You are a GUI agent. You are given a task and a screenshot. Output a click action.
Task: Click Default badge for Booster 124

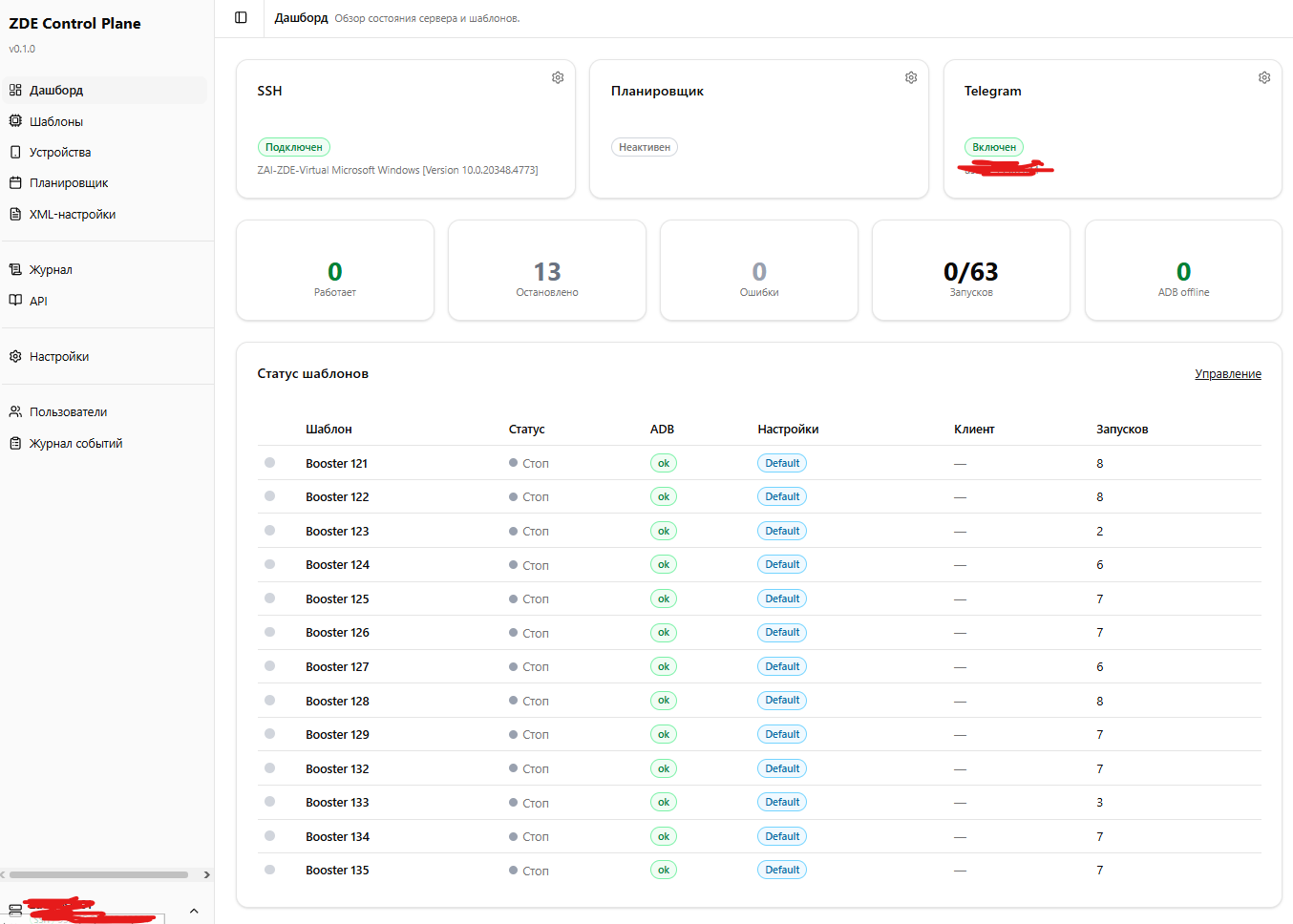click(782, 564)
